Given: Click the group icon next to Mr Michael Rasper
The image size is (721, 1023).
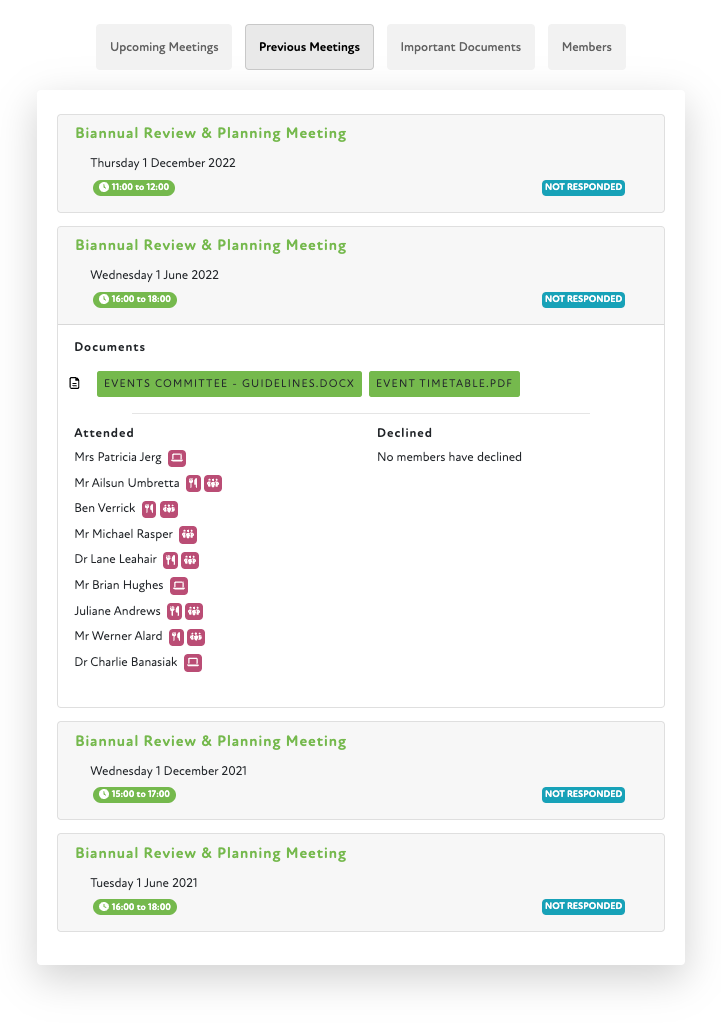Looking at the screenshot, I should pos(188,535).
